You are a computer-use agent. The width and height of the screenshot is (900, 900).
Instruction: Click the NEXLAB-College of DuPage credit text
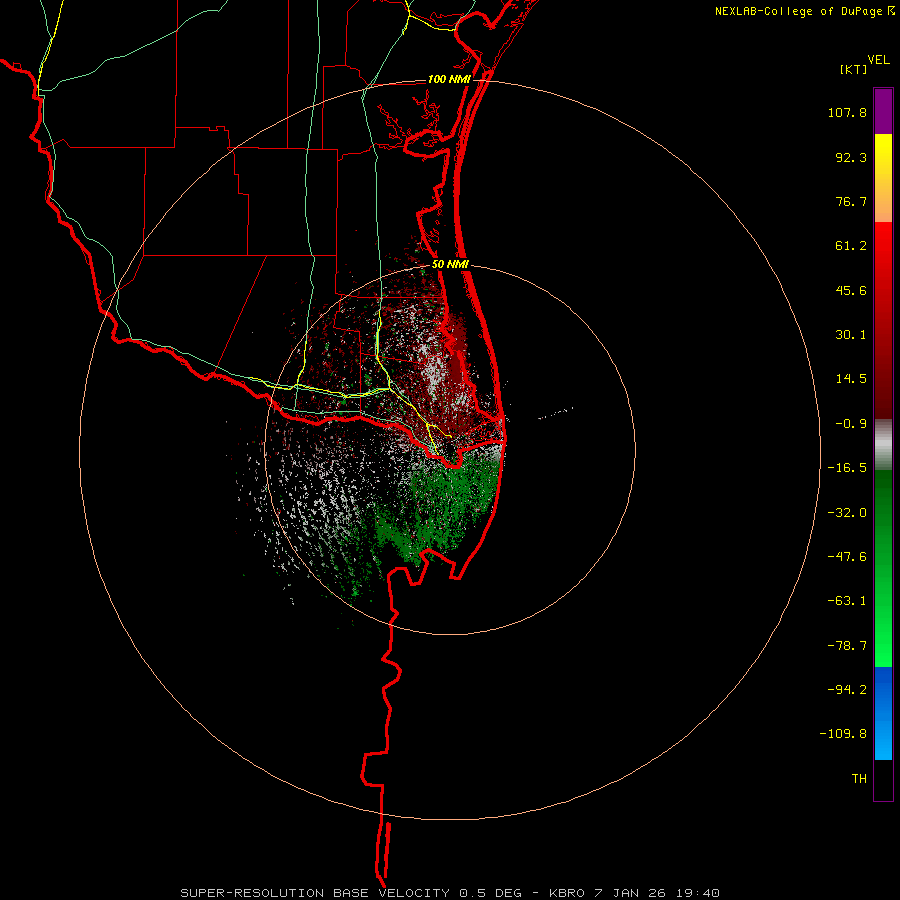(798, 11)
